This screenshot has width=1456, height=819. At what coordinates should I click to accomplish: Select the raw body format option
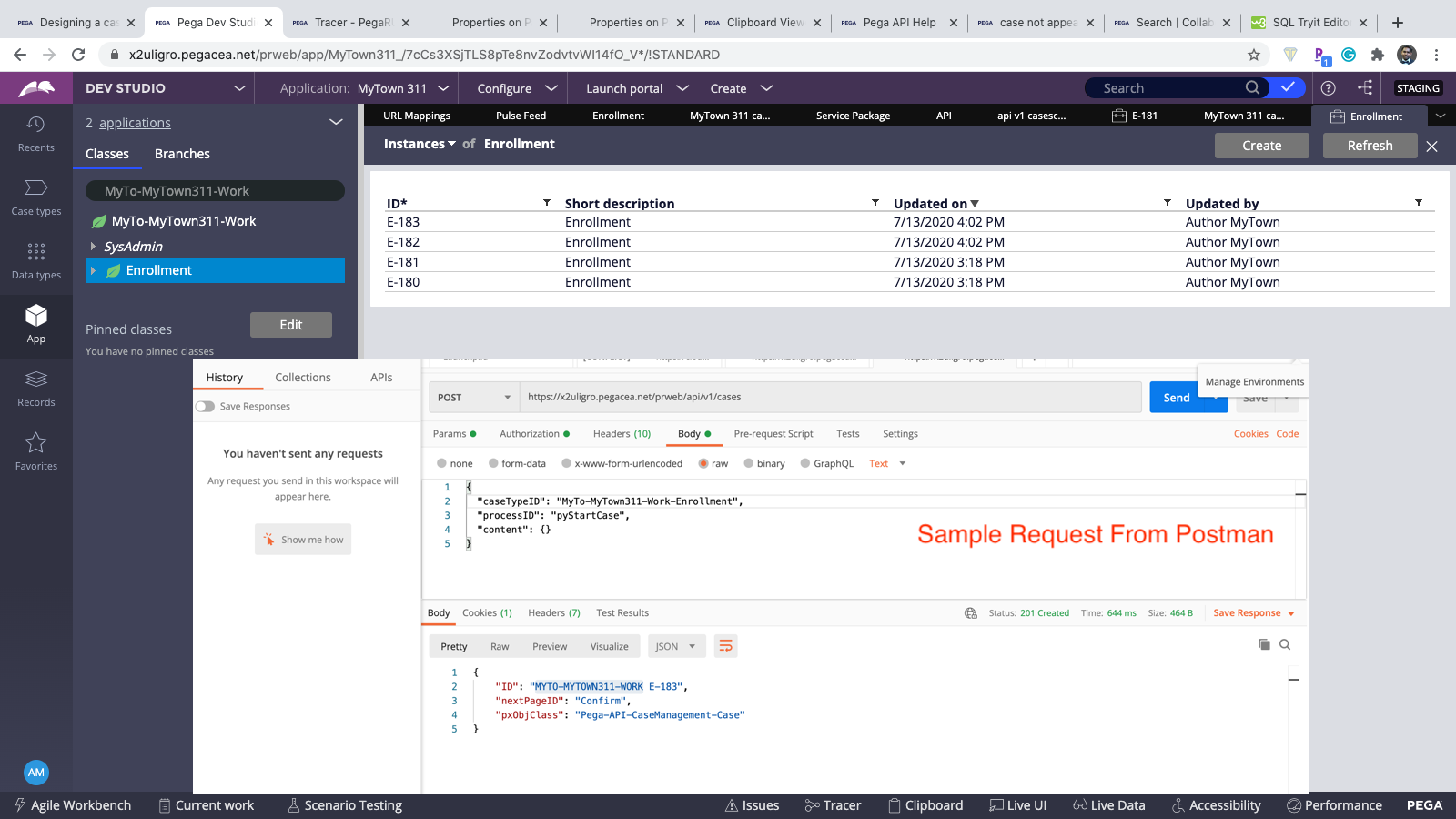pos(713,463)
